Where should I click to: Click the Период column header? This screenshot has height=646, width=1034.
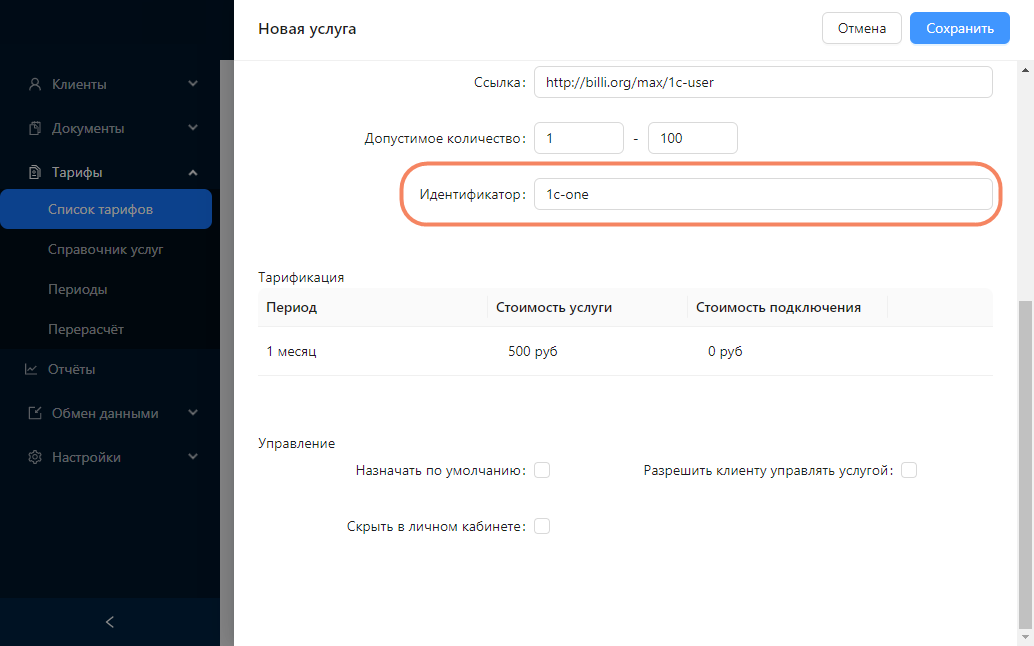[373, 307]
